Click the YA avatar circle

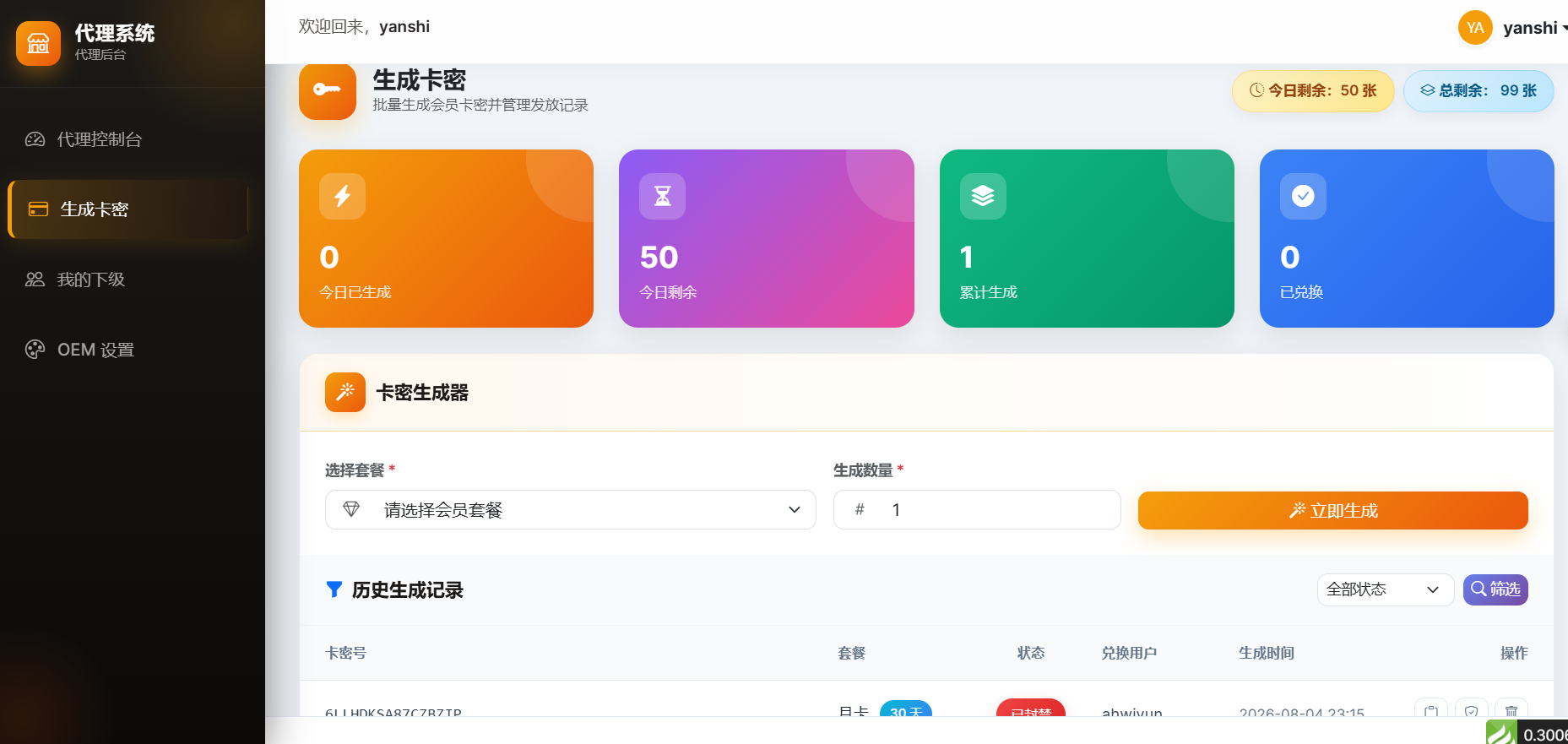pos(1475,28)
